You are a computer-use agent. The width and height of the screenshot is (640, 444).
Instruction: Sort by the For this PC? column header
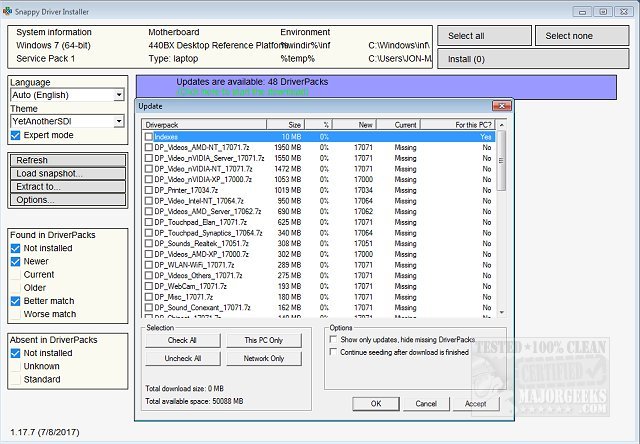click(x=458, y=124)
